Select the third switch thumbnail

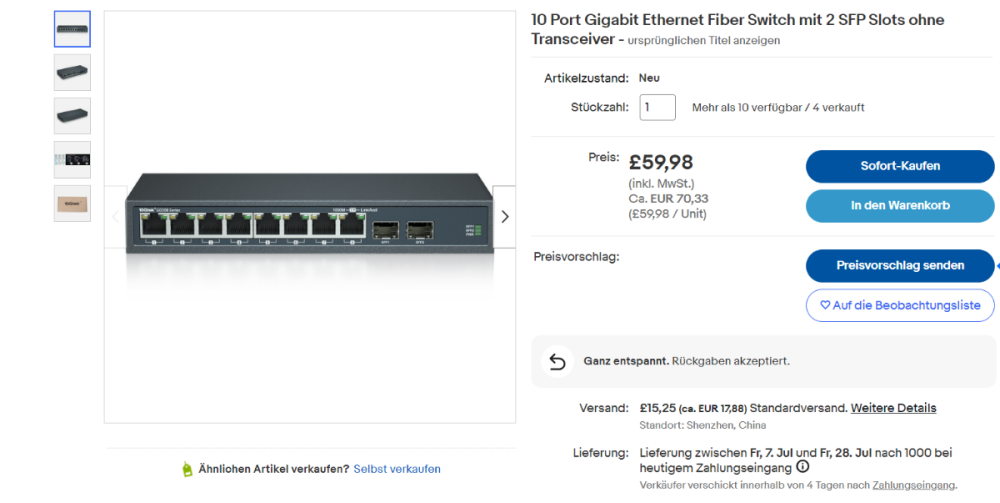pyautogui.click(x=72, y=116)
